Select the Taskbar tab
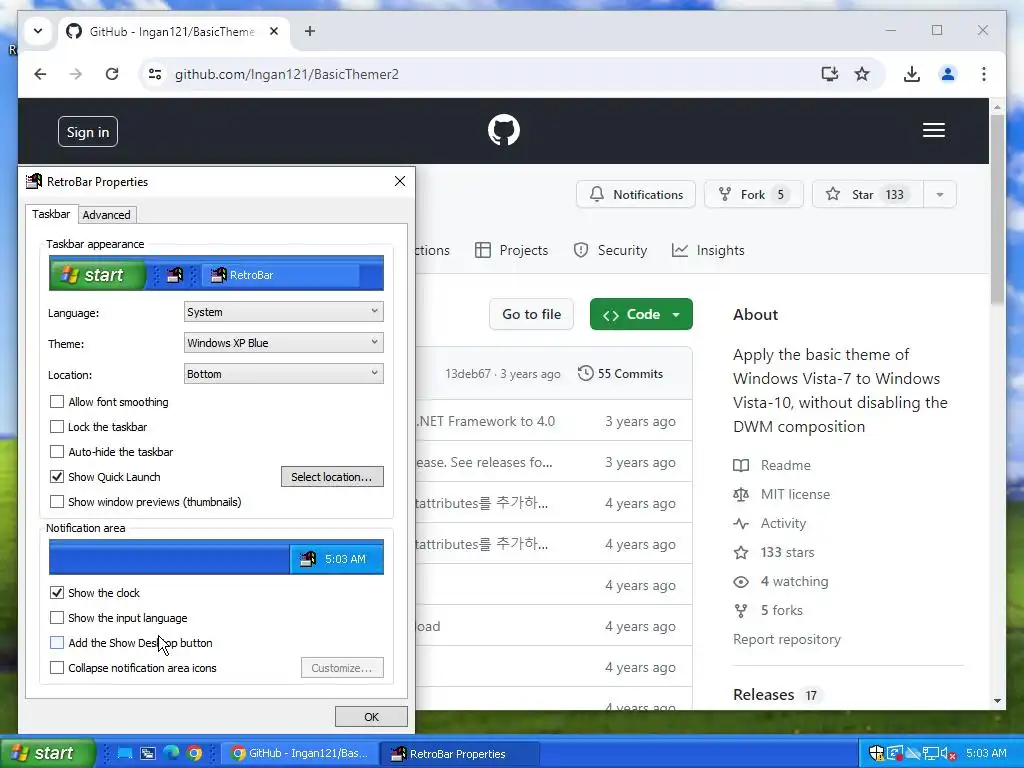 coord(51,214)
